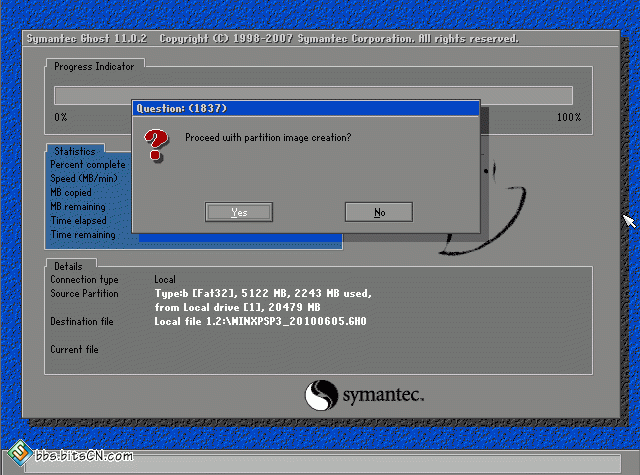The image size is (640, 475).
Task: Click the WINXPSP3_20100605.GHO destination path
Action: pyautogui.click(x=260, y=322)
